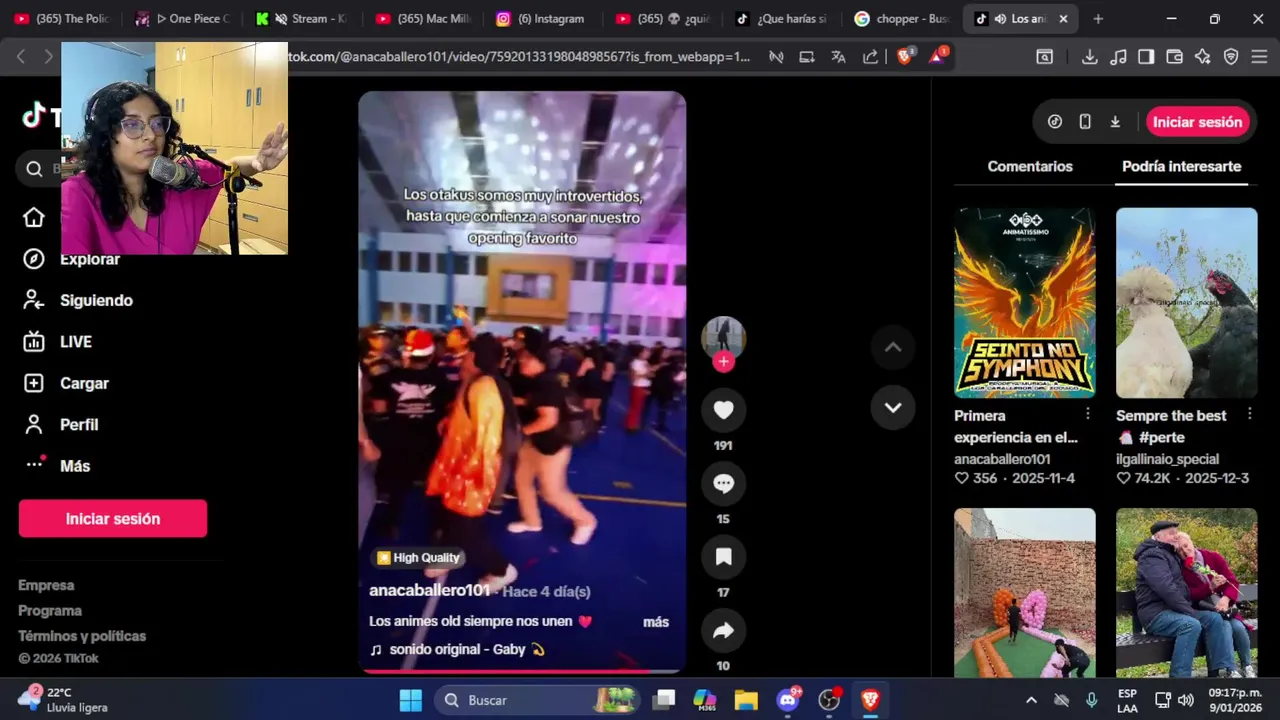Switch to the One Piece browser tab
1280x720 pixels.
click(184, 19)
